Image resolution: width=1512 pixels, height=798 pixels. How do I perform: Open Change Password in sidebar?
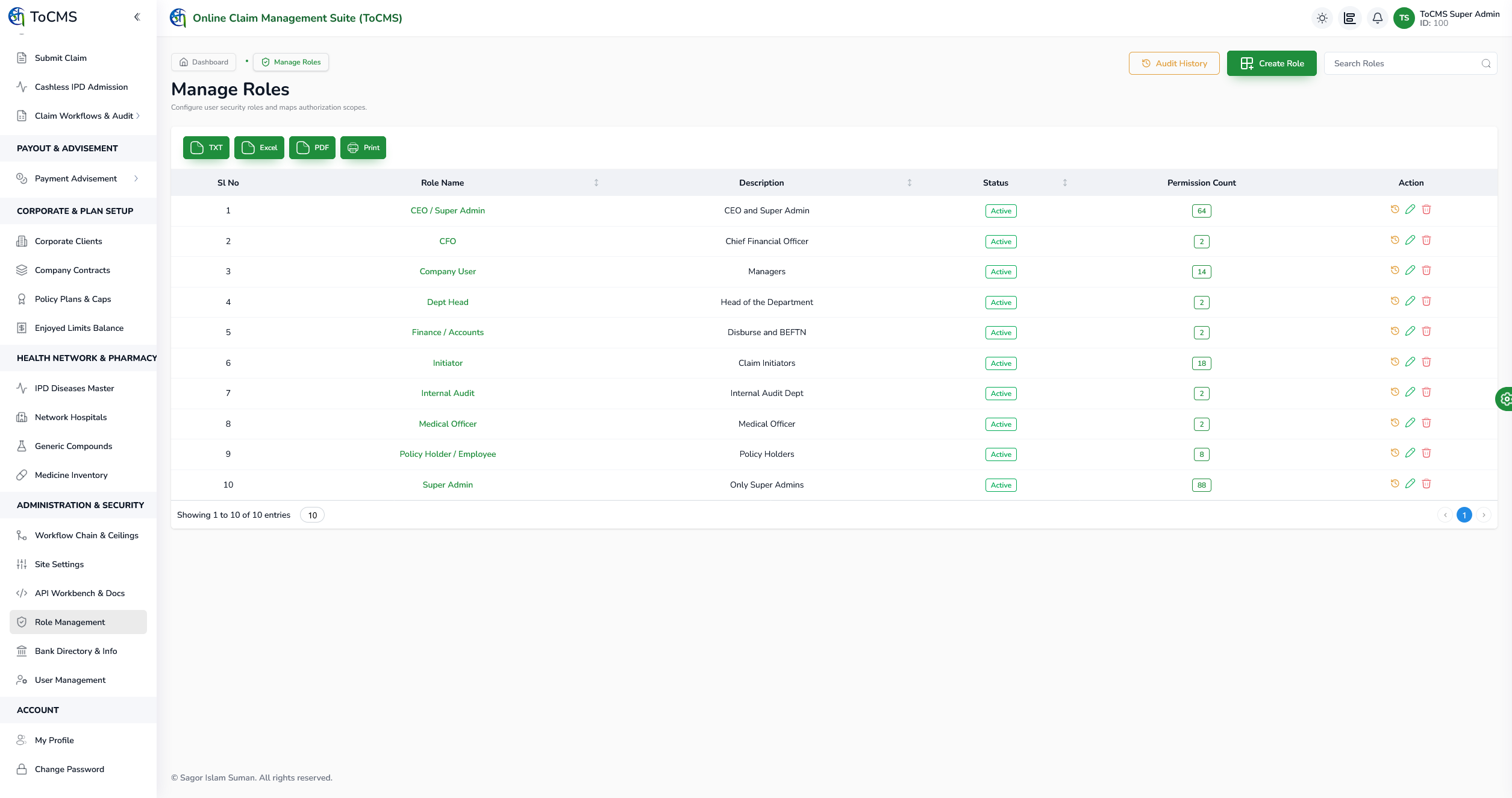78,769
